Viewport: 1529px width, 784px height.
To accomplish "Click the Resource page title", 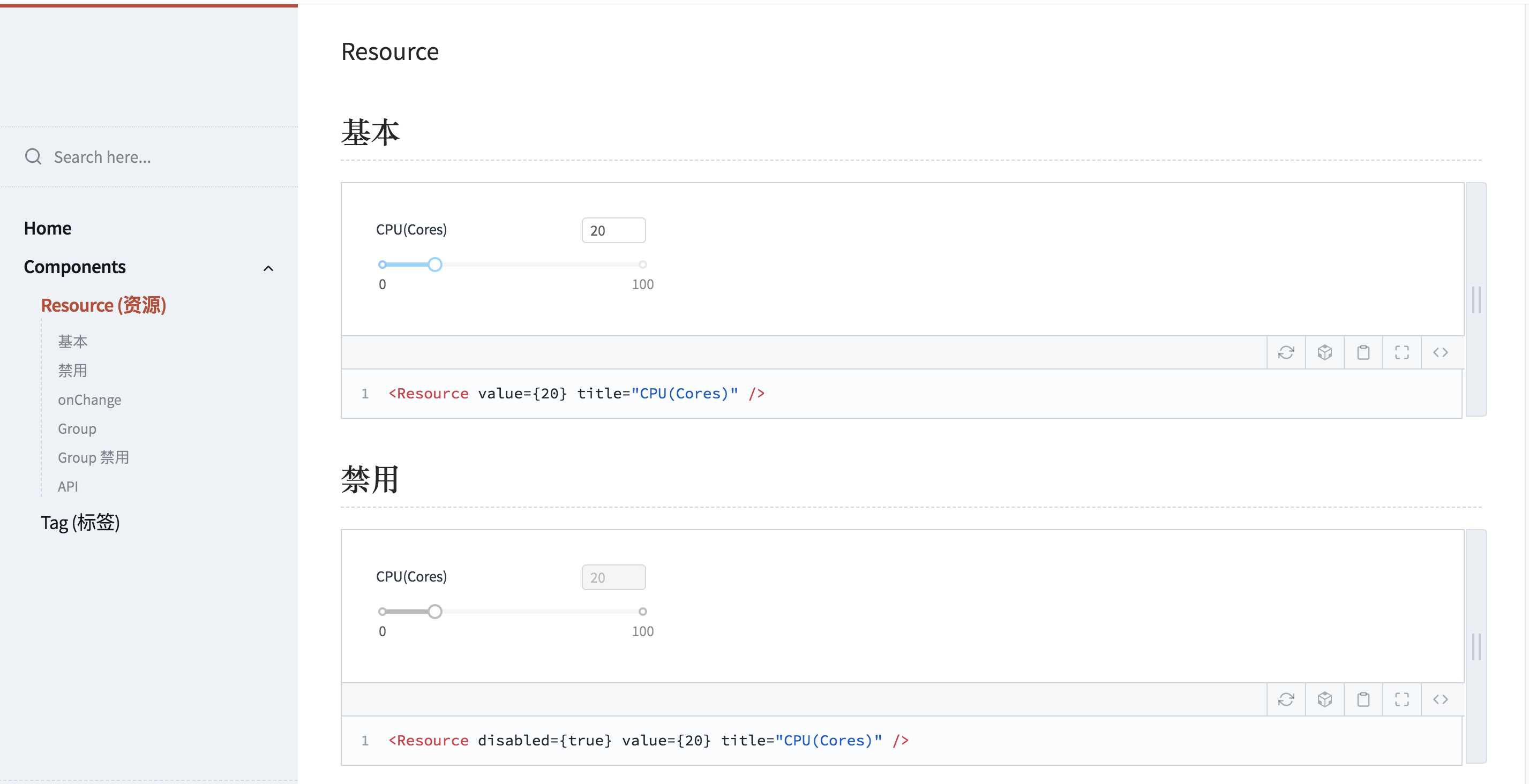I will (390, 52).
